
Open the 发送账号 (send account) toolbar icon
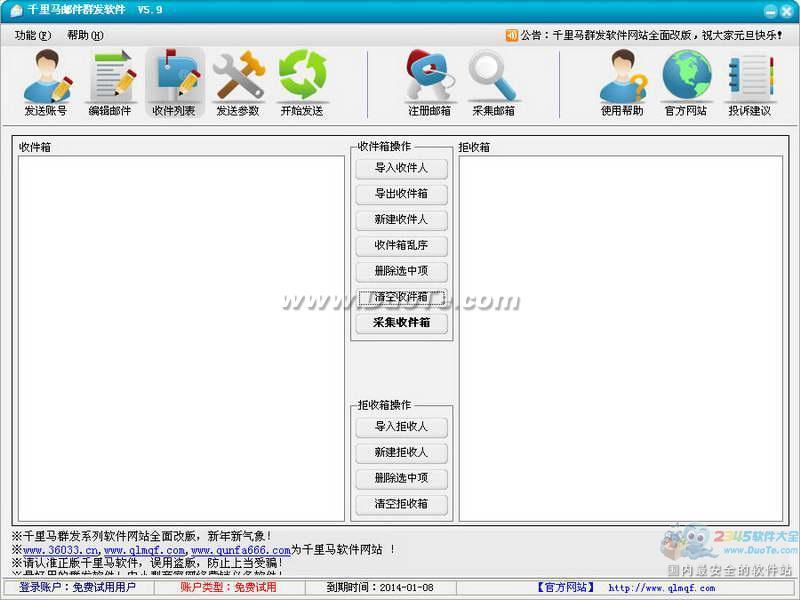click(x=46, y=83)
